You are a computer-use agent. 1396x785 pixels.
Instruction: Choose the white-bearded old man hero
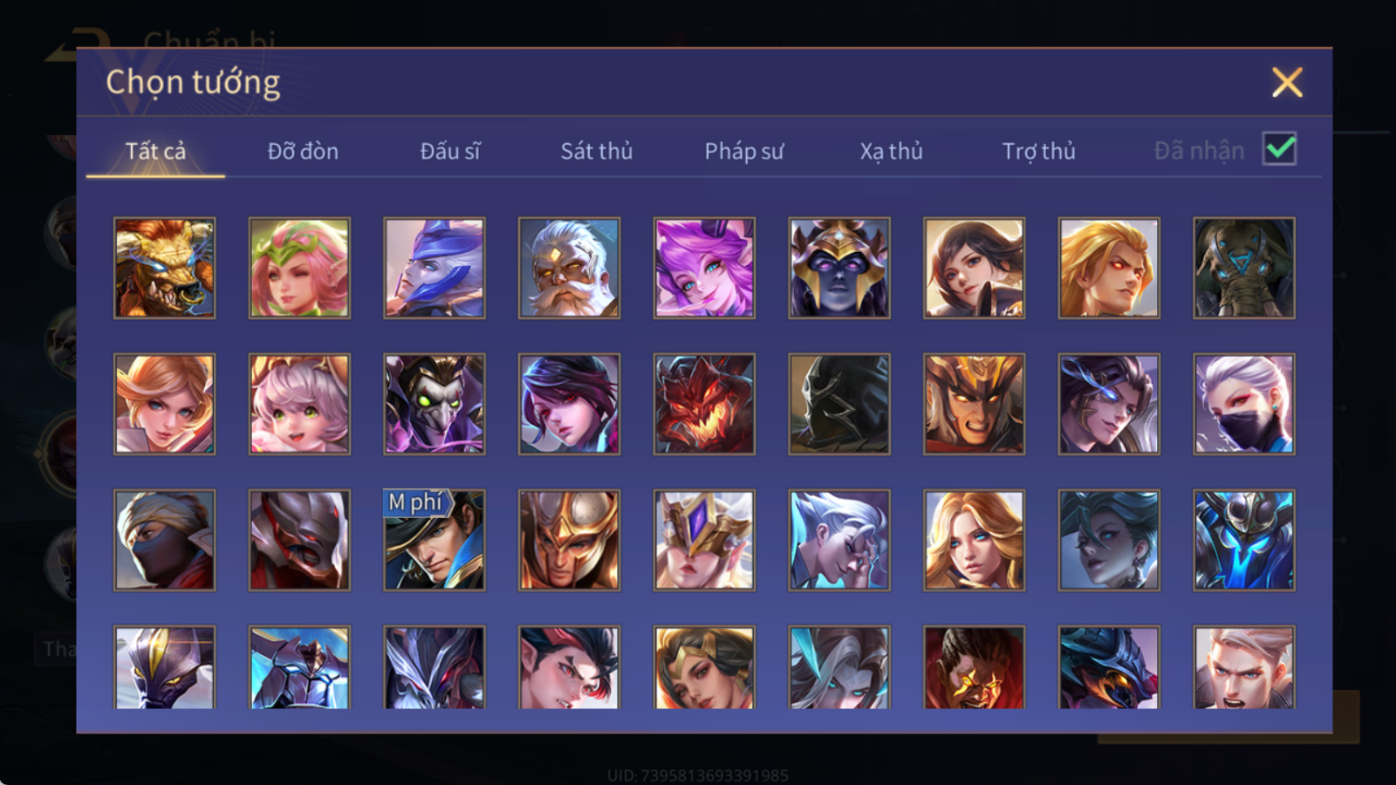[x=569, y=268]
